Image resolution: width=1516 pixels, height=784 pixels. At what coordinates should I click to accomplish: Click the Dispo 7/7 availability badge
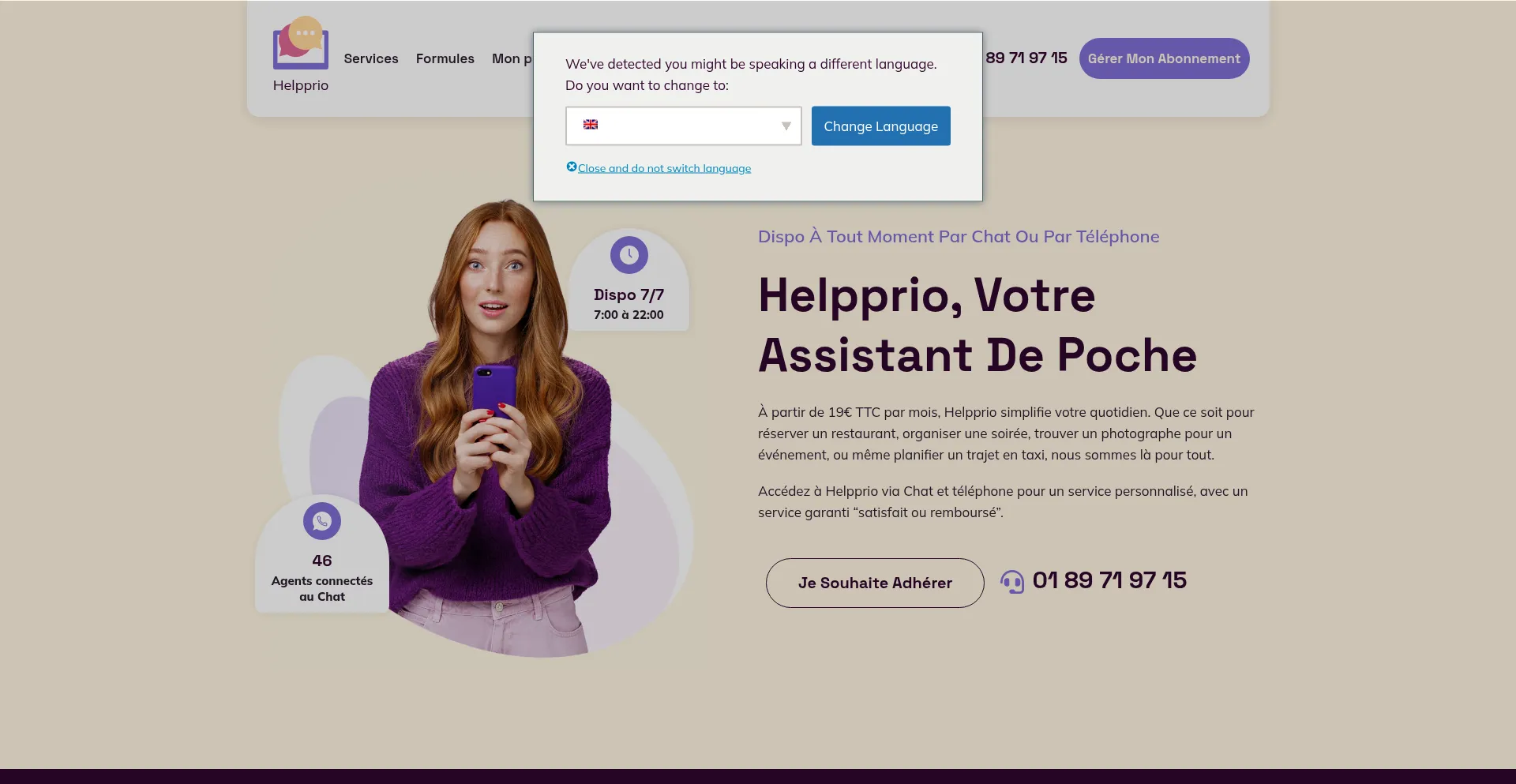click(629, 280)
